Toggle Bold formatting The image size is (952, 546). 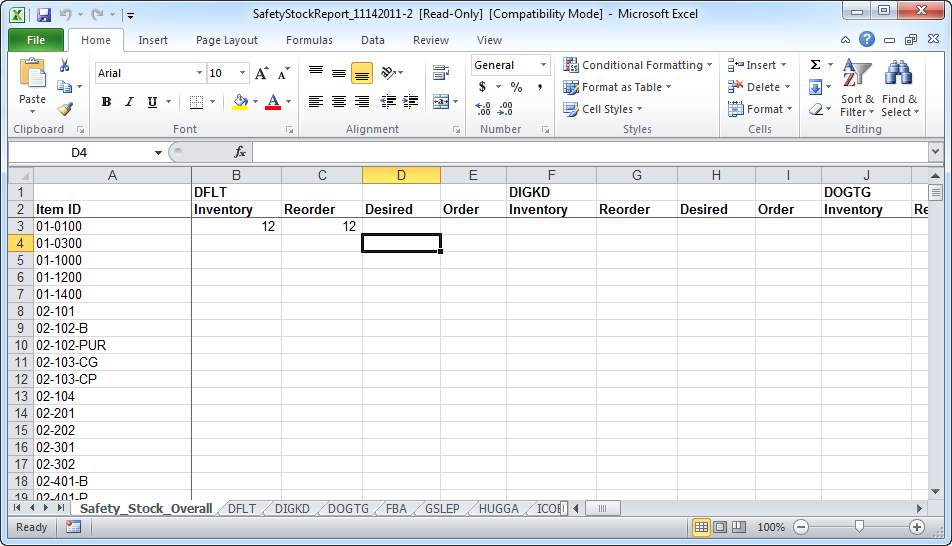[x=106, y=102]
